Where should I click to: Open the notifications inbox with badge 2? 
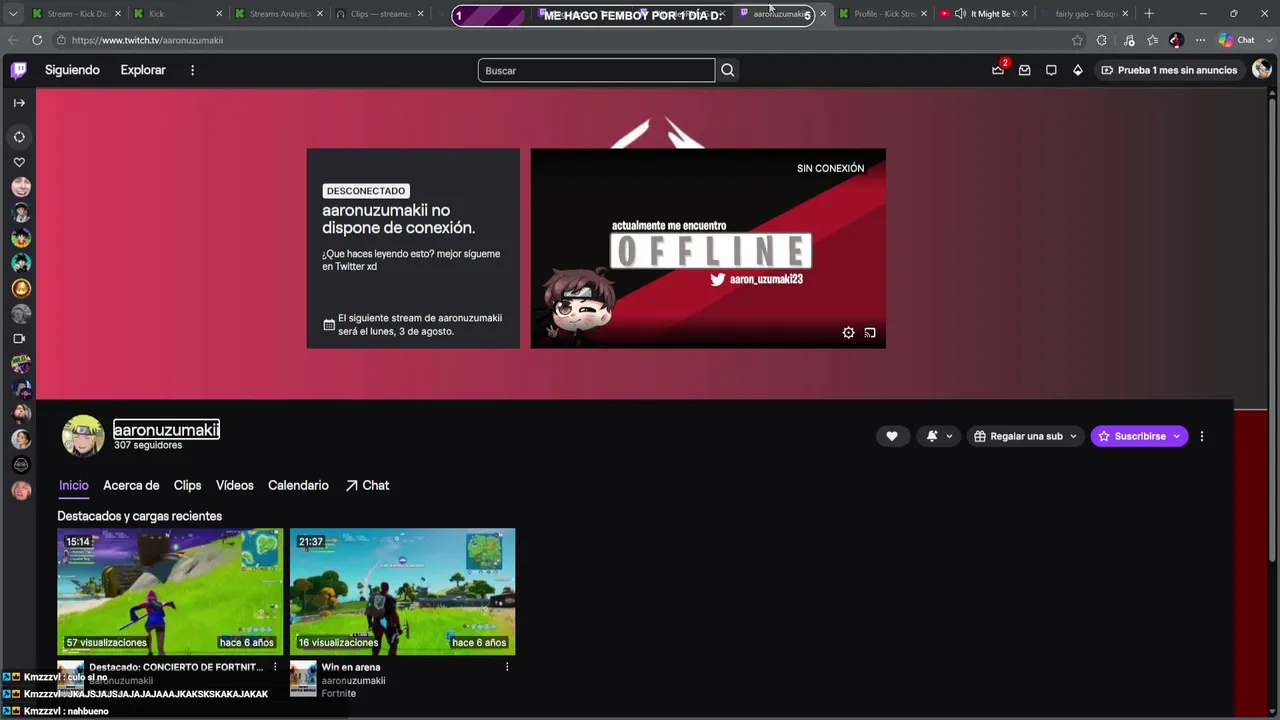point(998,70)
